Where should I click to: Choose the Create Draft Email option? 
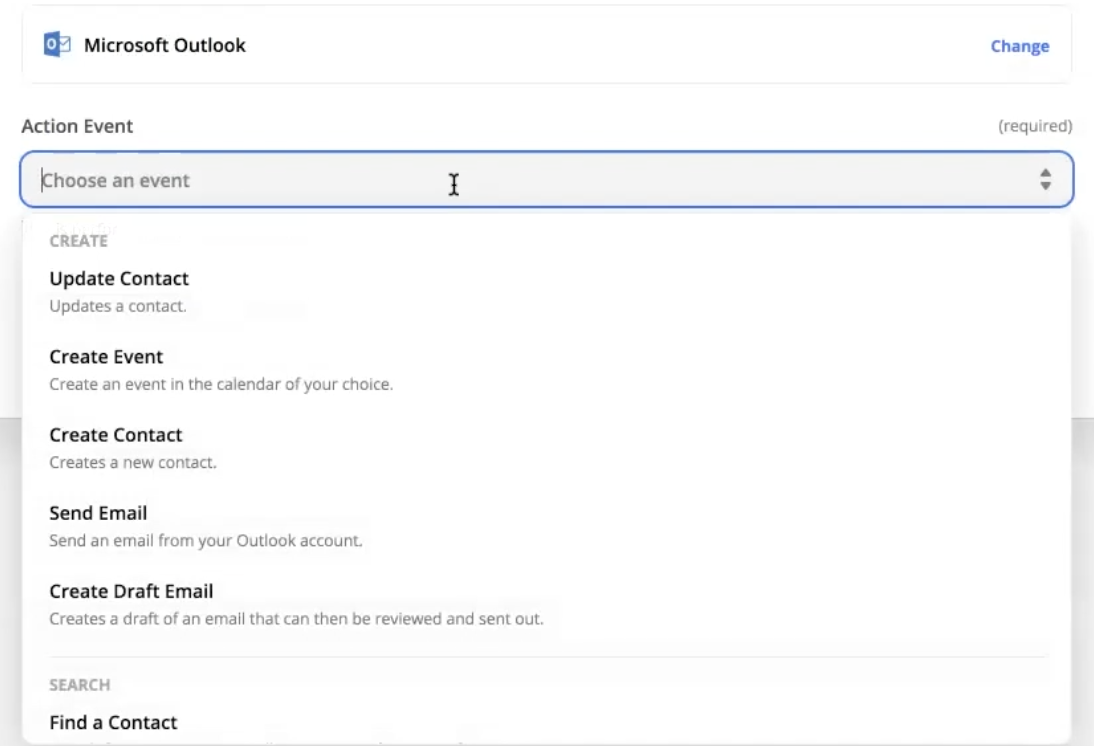[131, 591]
